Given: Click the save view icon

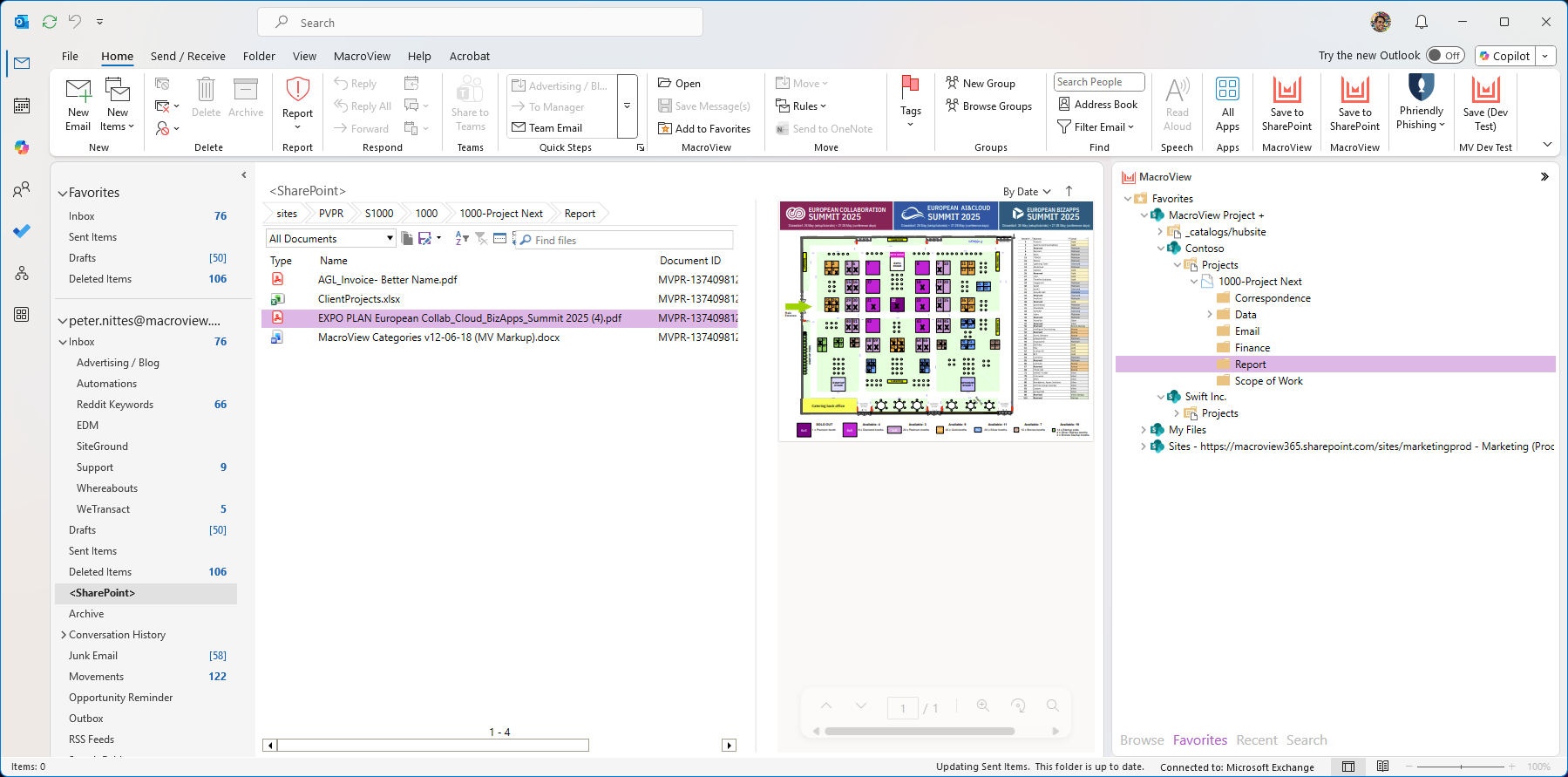Looking at the screenshot, I should [425, 238].
